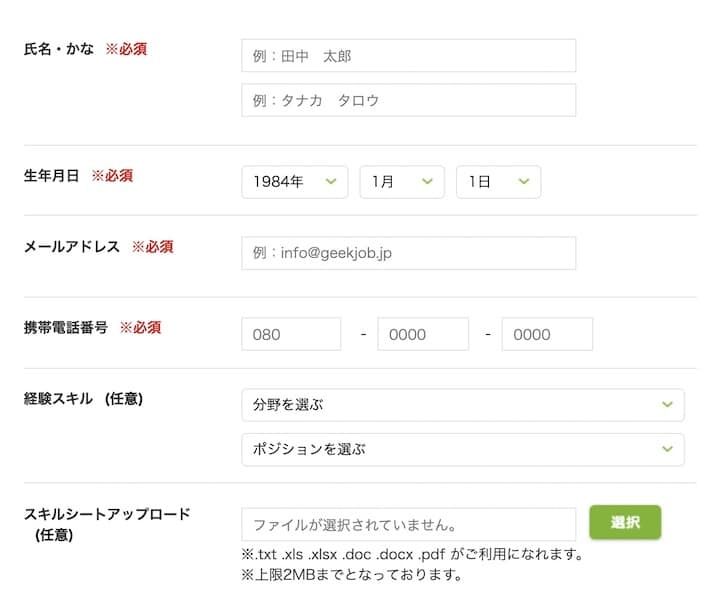This screenshot has height=598, width=720.
Task: Open the 1984年 birth year dropdown
Action: (x=294, y=182)
